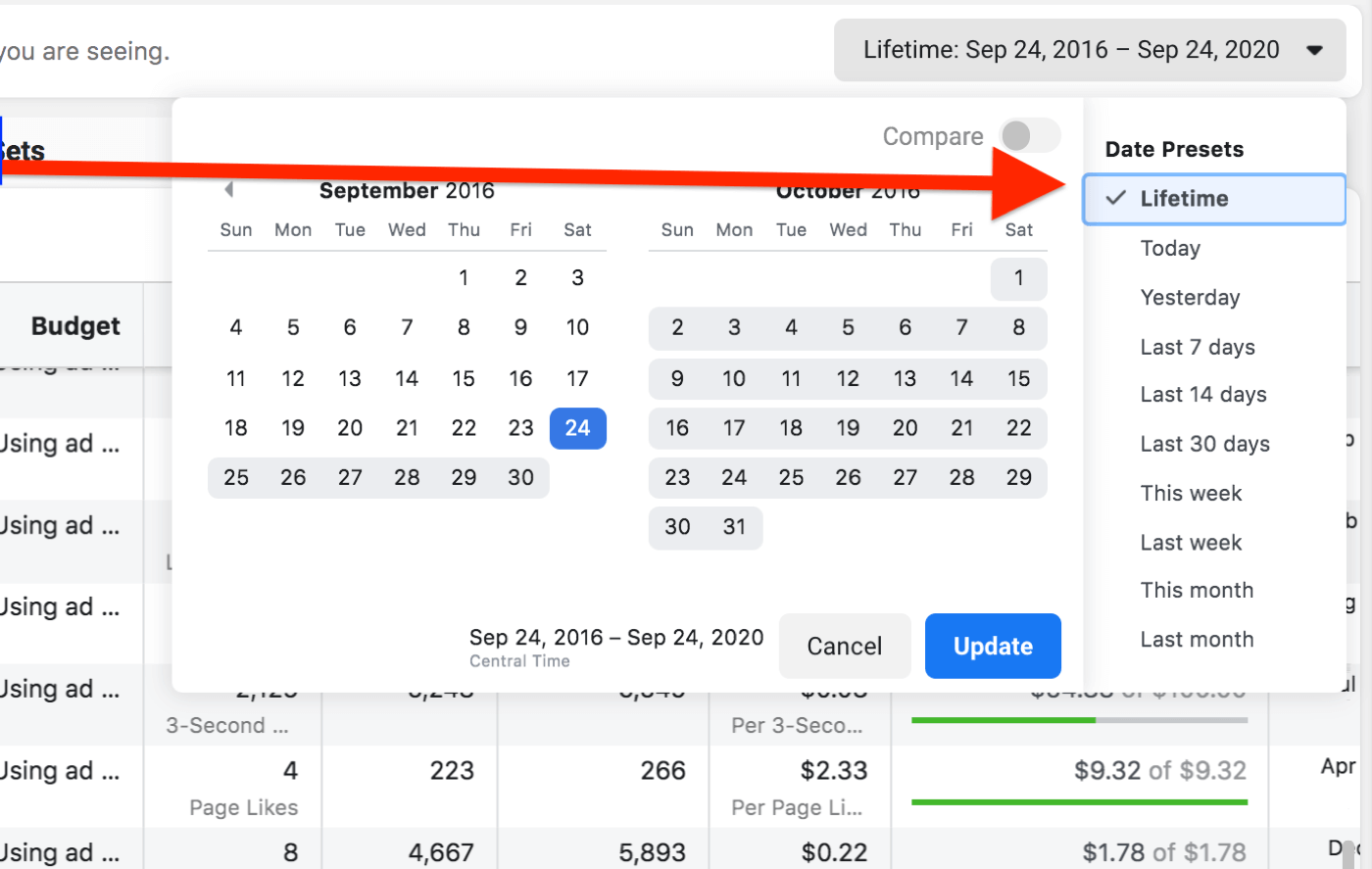Viewport: 1372px width, 869px height.
Task: Cancel the date range selection
Action: tap(844, 647)
